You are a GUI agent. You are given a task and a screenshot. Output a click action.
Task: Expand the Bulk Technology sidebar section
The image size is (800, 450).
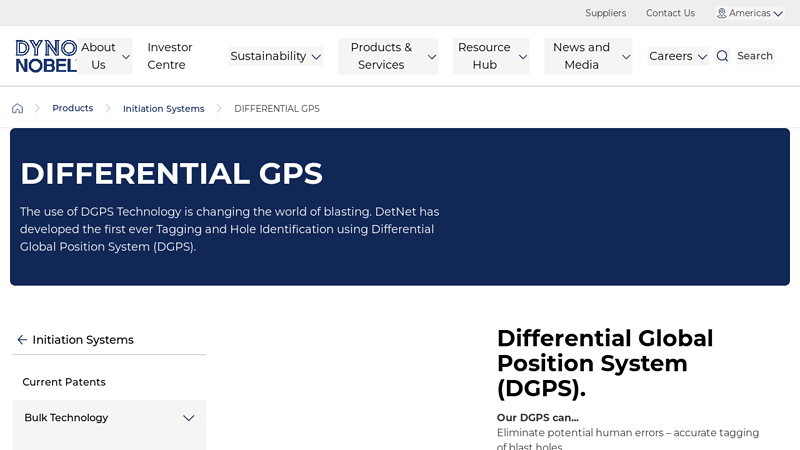click(189, 418)
